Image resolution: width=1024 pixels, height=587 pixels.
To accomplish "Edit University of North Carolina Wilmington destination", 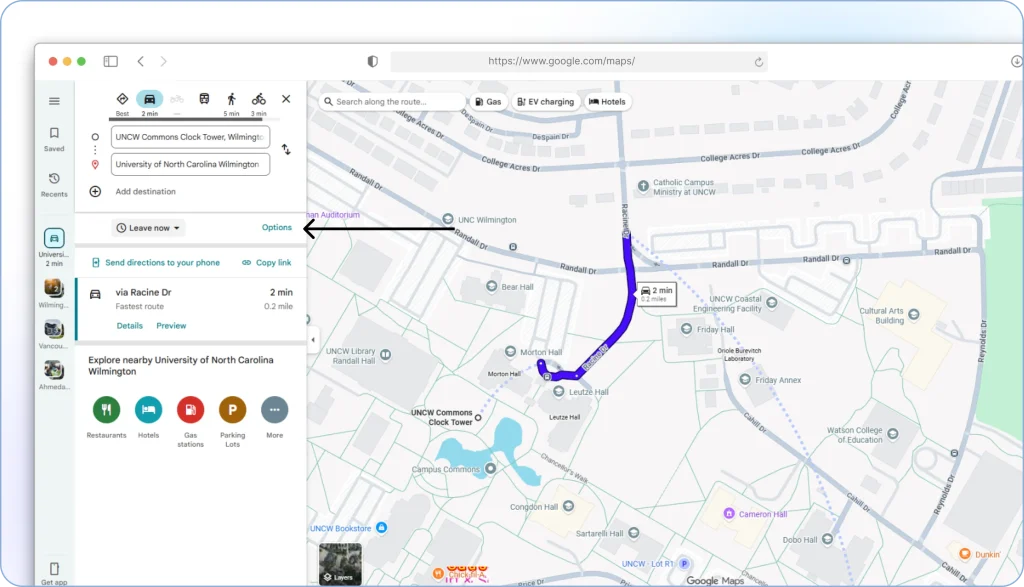I will [x=190, y=165].
